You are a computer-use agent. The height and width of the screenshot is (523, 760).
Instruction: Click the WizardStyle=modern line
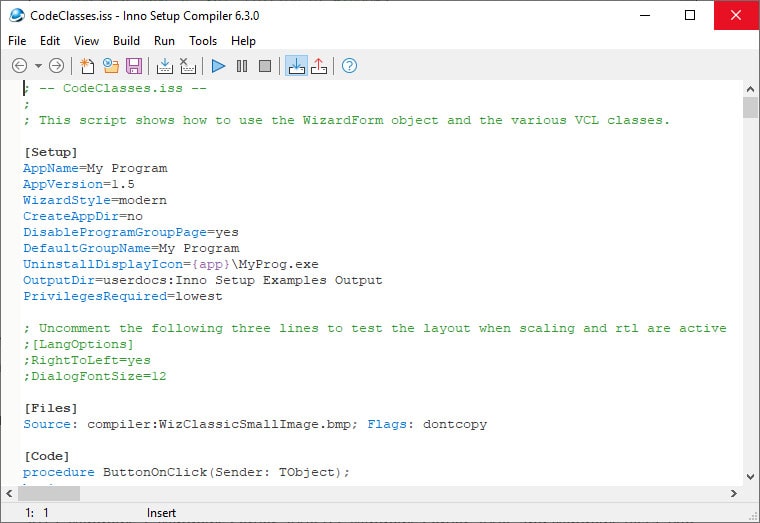pos(95,200)
